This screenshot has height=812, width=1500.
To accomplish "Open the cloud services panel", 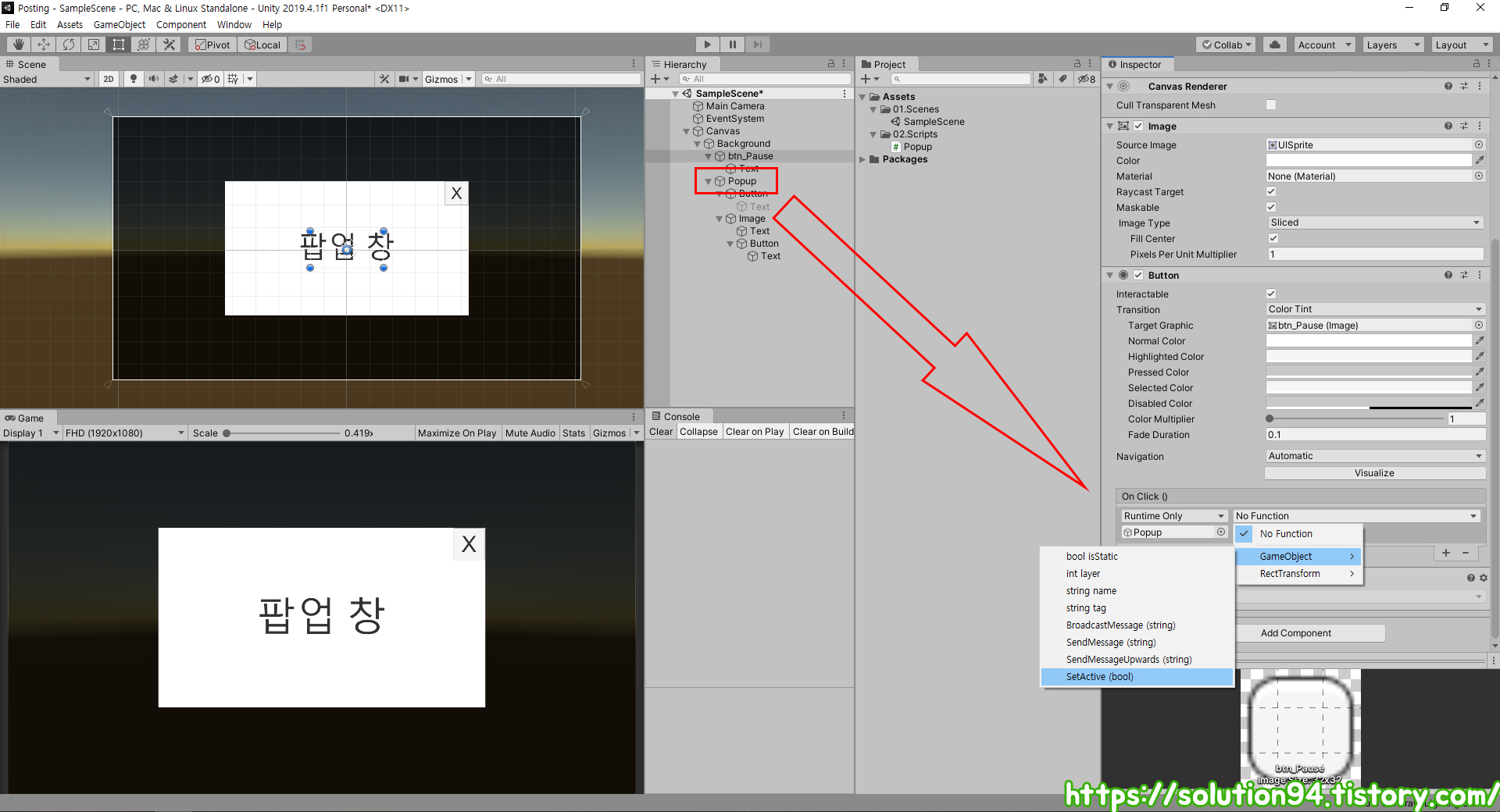I will 1275,45.
